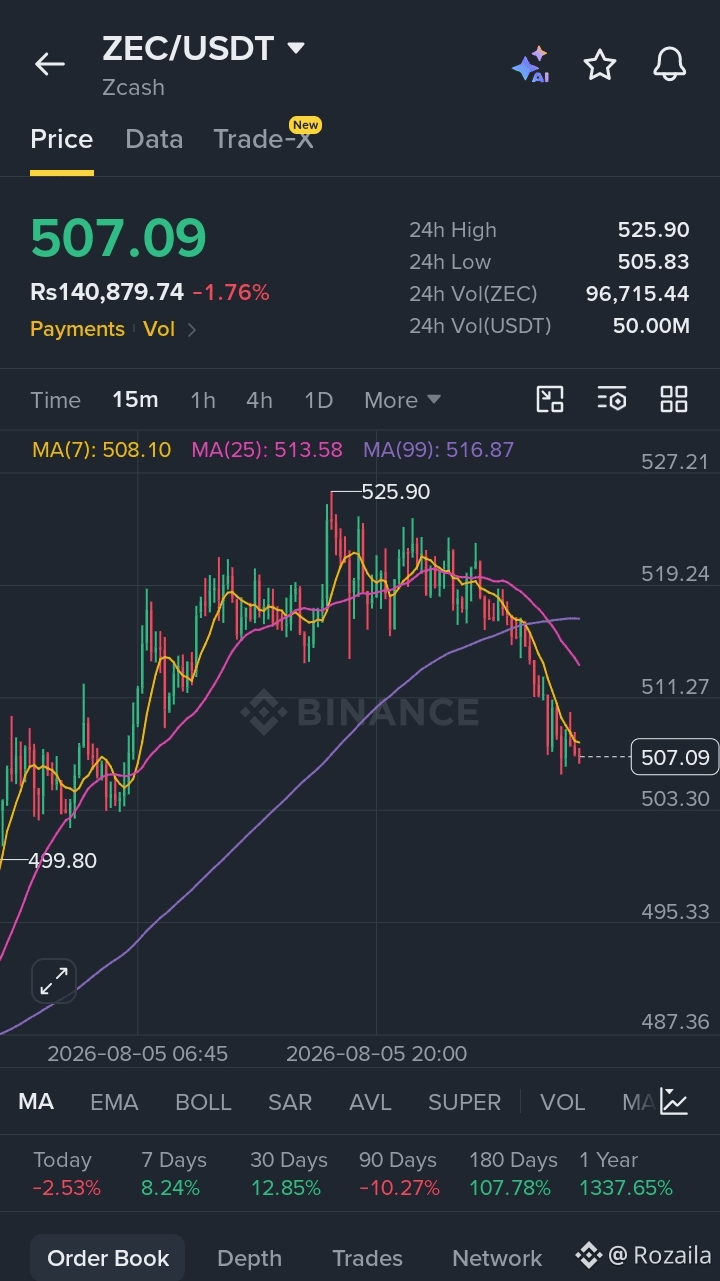Image resolution: width=720 pixels, height=1281 pixels.
Task: Toggle the AVL indicator
Action: 370,1102
